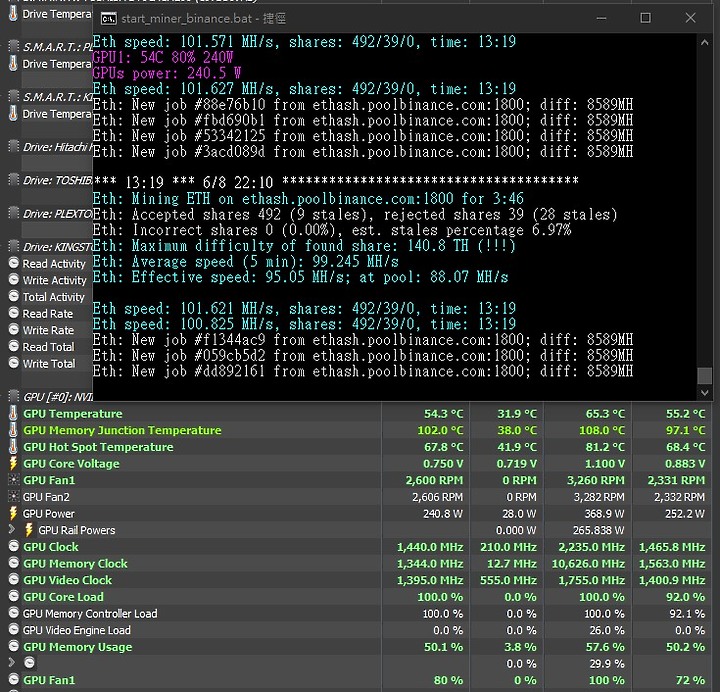Maximize the start_miner_binance.bat window

pyautogui.click(x=646, y=18)
